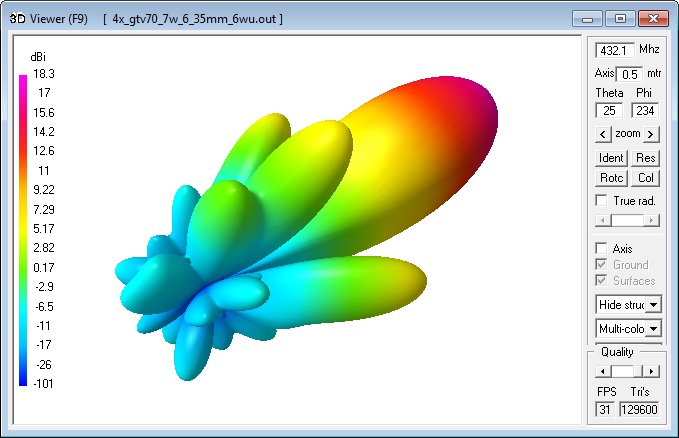Maximize the 3D Viewer window

(620, 19)
